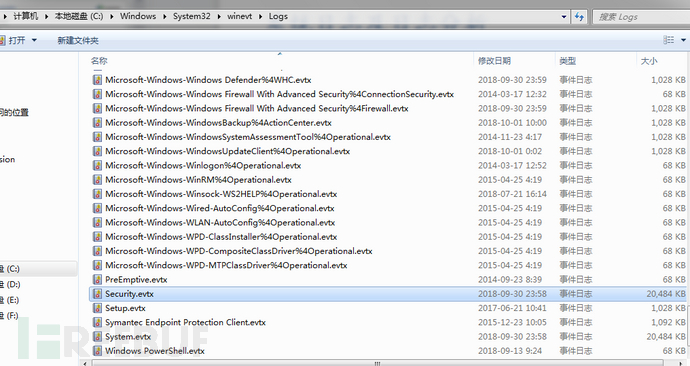Viewport: 690px width, 366px height.
Task: Sort by the 名称 column header
Action: click(x=99, y=61)
